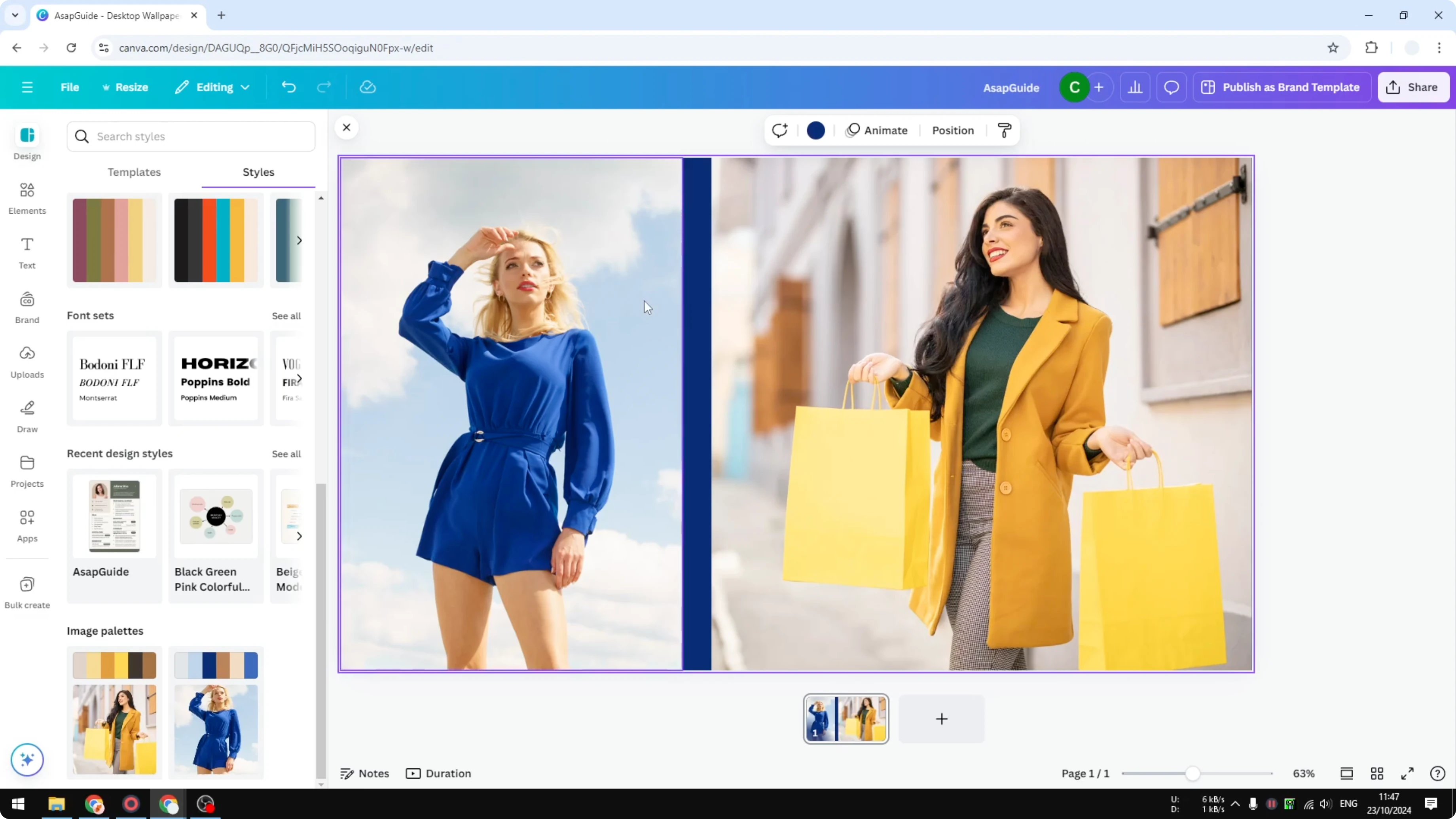Screen dimensions: 1456x819
Task: Select the Draw tool
Action: (27, 417)
